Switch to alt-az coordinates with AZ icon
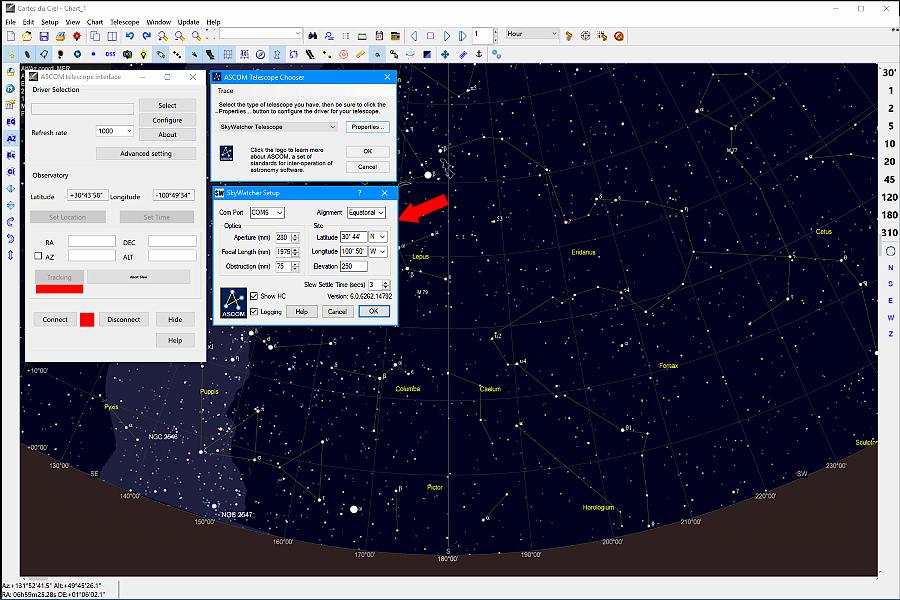The height and width of the screenshot is (600, 900). (11, 138)
